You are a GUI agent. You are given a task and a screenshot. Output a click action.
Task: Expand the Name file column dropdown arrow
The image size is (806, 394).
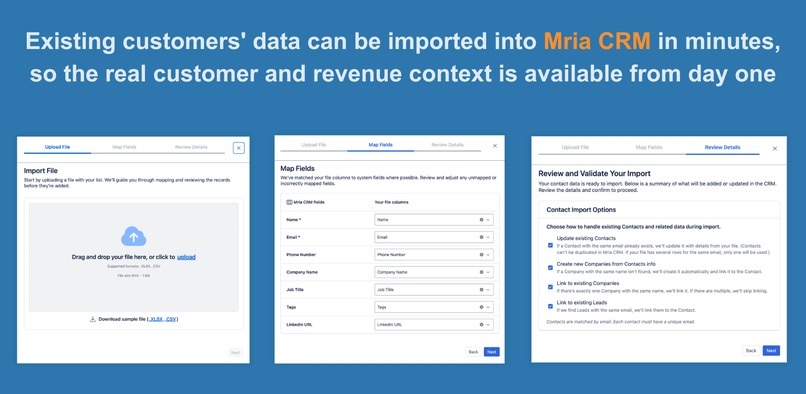[488, 220]
